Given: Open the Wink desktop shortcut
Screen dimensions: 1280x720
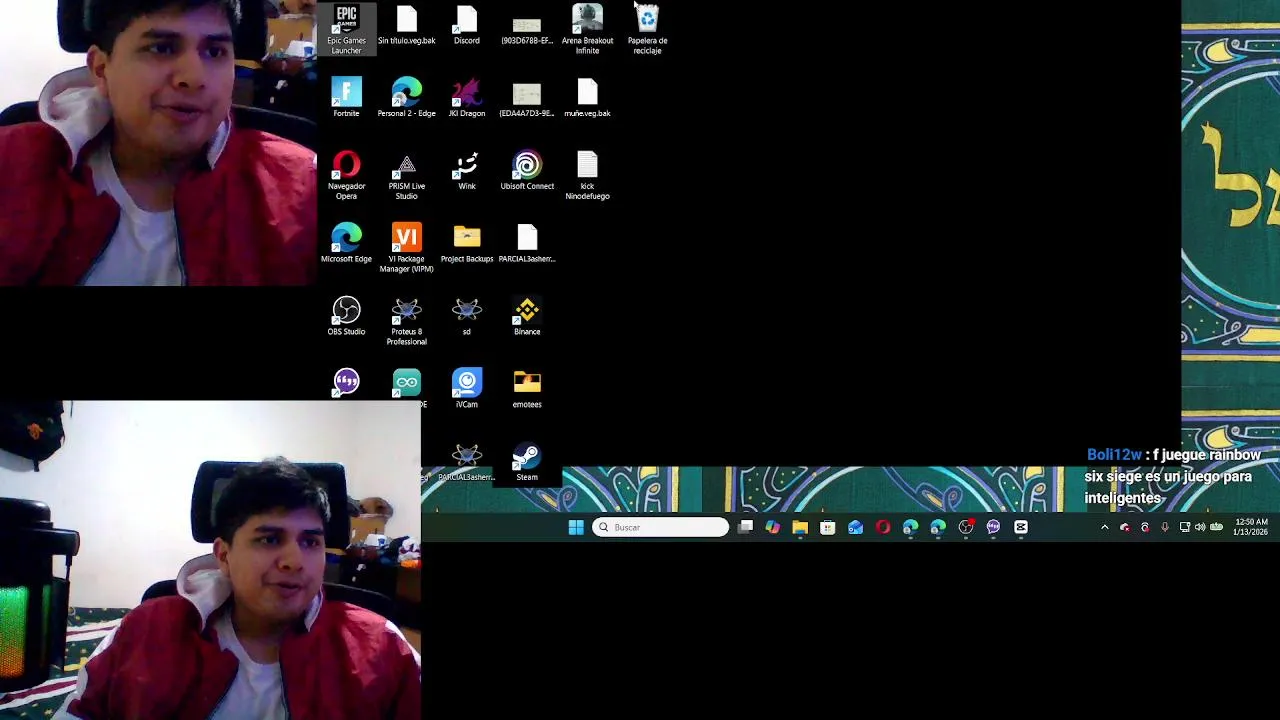Looking at the screenshot, I should click(467, 171).
